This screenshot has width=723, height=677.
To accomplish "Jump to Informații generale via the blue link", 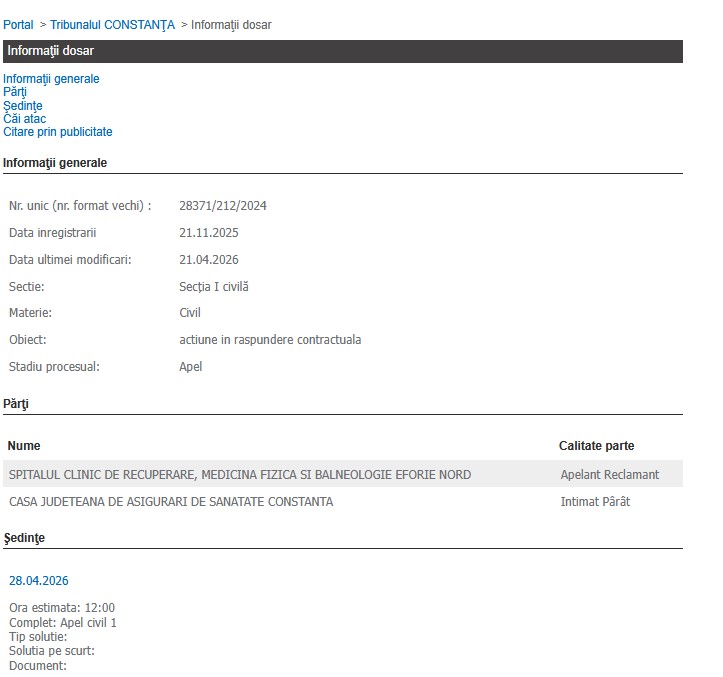I will tap(51, 79).
